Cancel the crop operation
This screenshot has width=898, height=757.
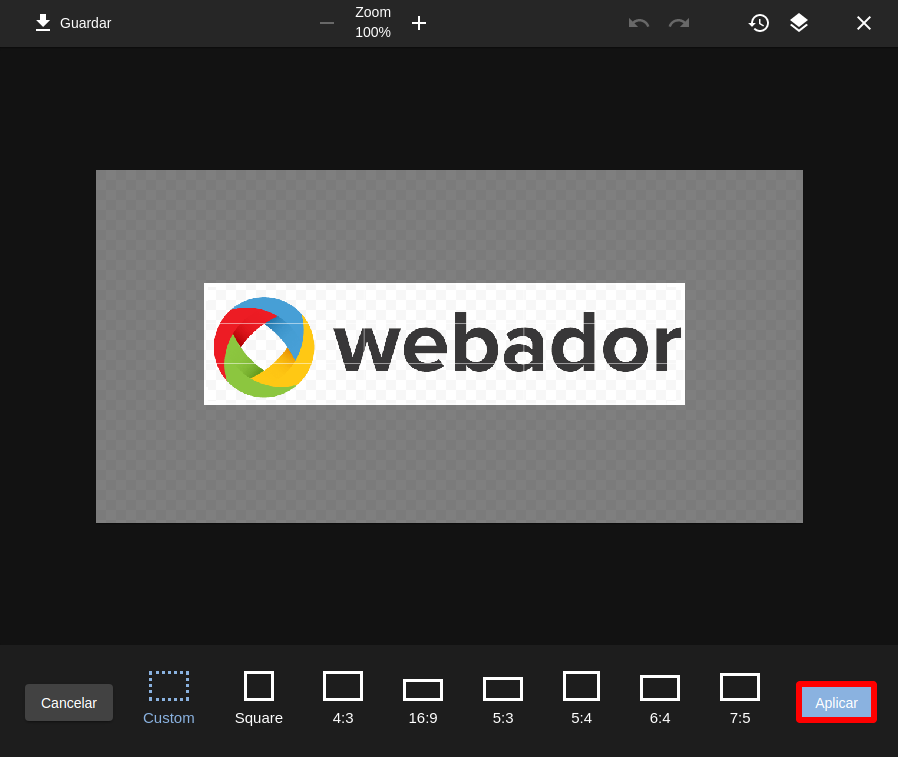tap(69, 703)
